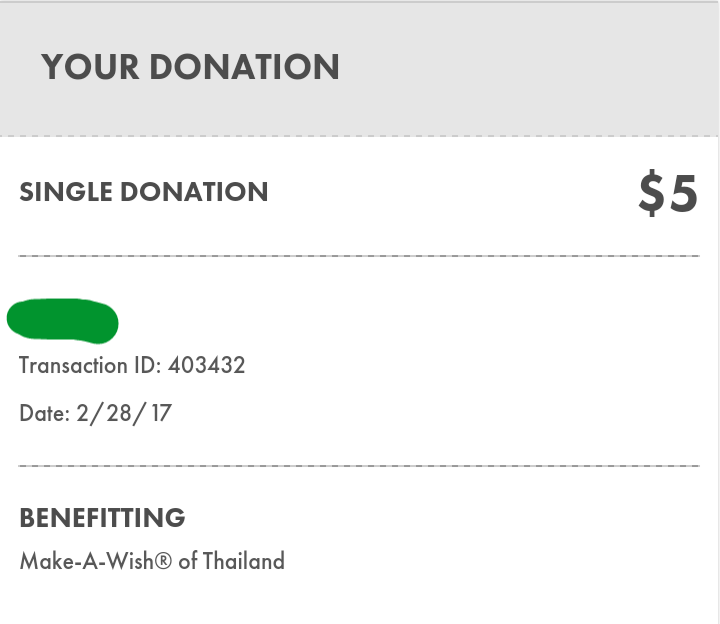This screenshot has width=720, height=624.
Task: Select the Date label text
Action: point(45,413)
